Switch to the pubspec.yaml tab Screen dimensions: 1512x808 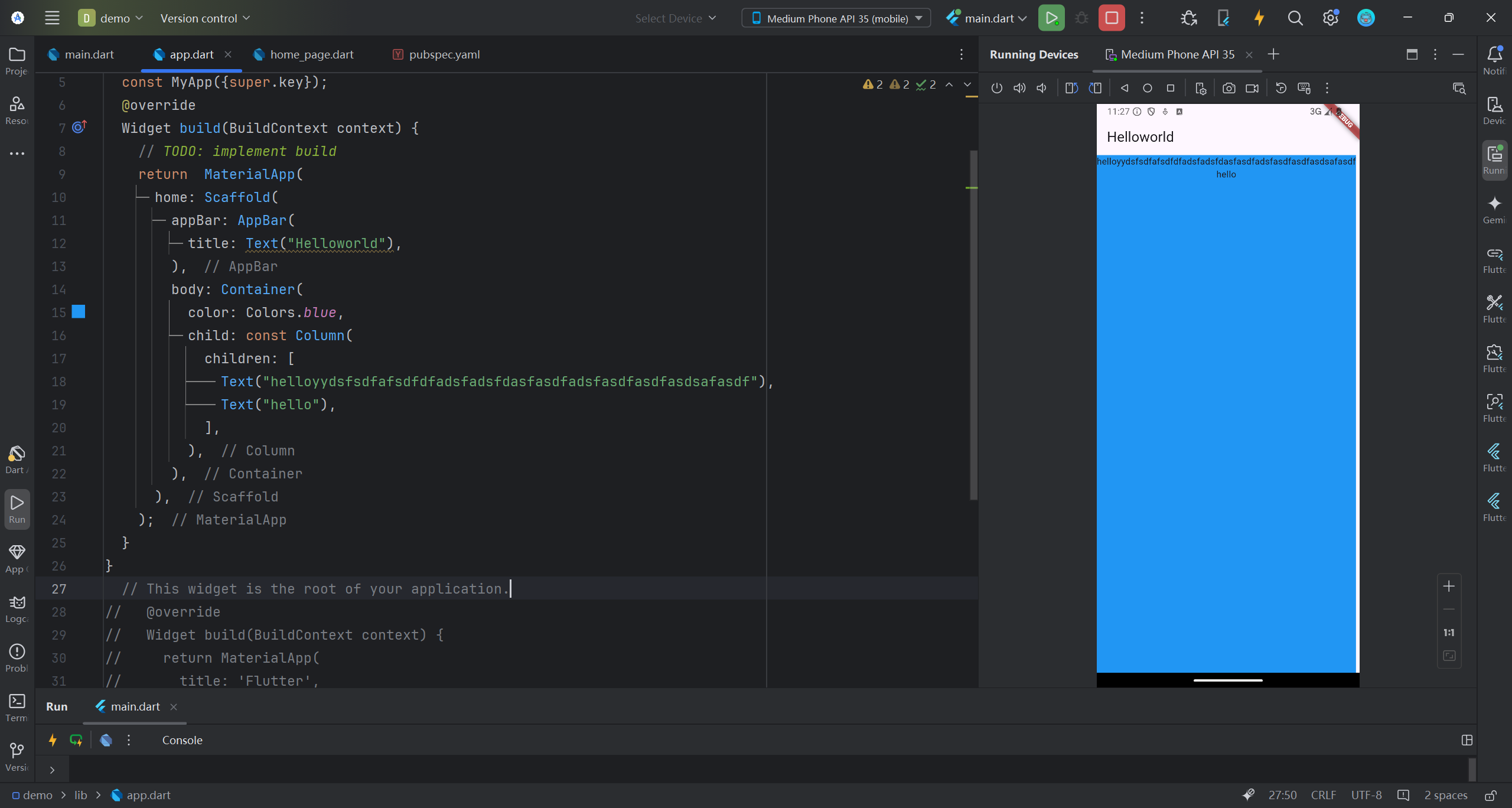click(x=444, y=54)
